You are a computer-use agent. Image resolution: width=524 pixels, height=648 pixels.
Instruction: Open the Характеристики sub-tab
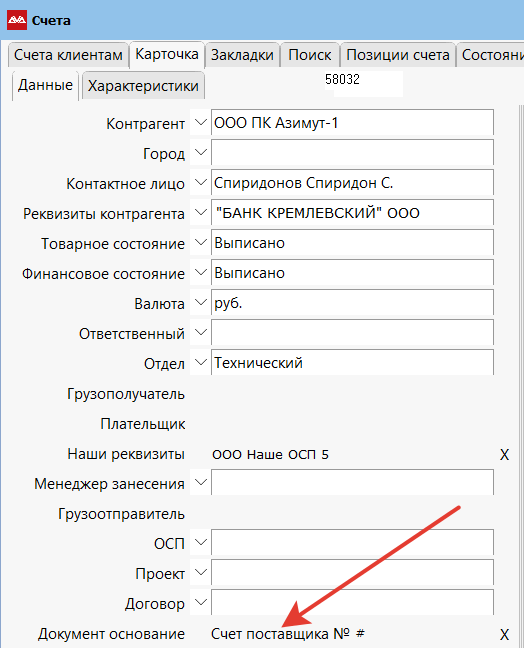point(143,86)
